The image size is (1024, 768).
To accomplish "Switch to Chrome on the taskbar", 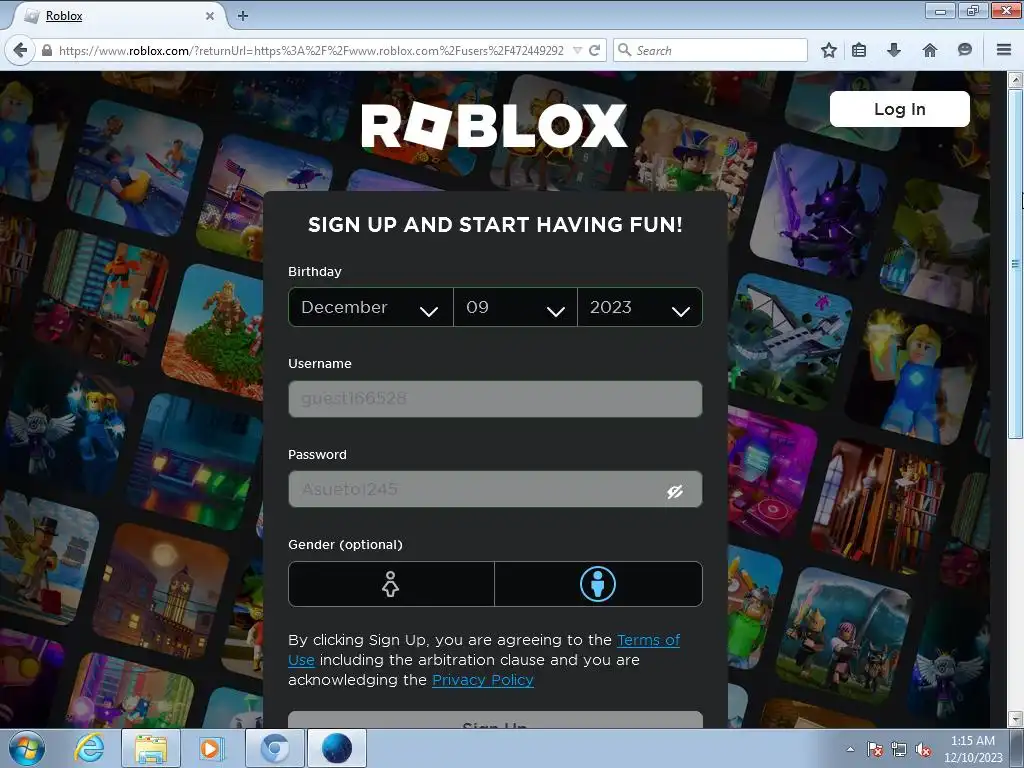I will point(275,748).
